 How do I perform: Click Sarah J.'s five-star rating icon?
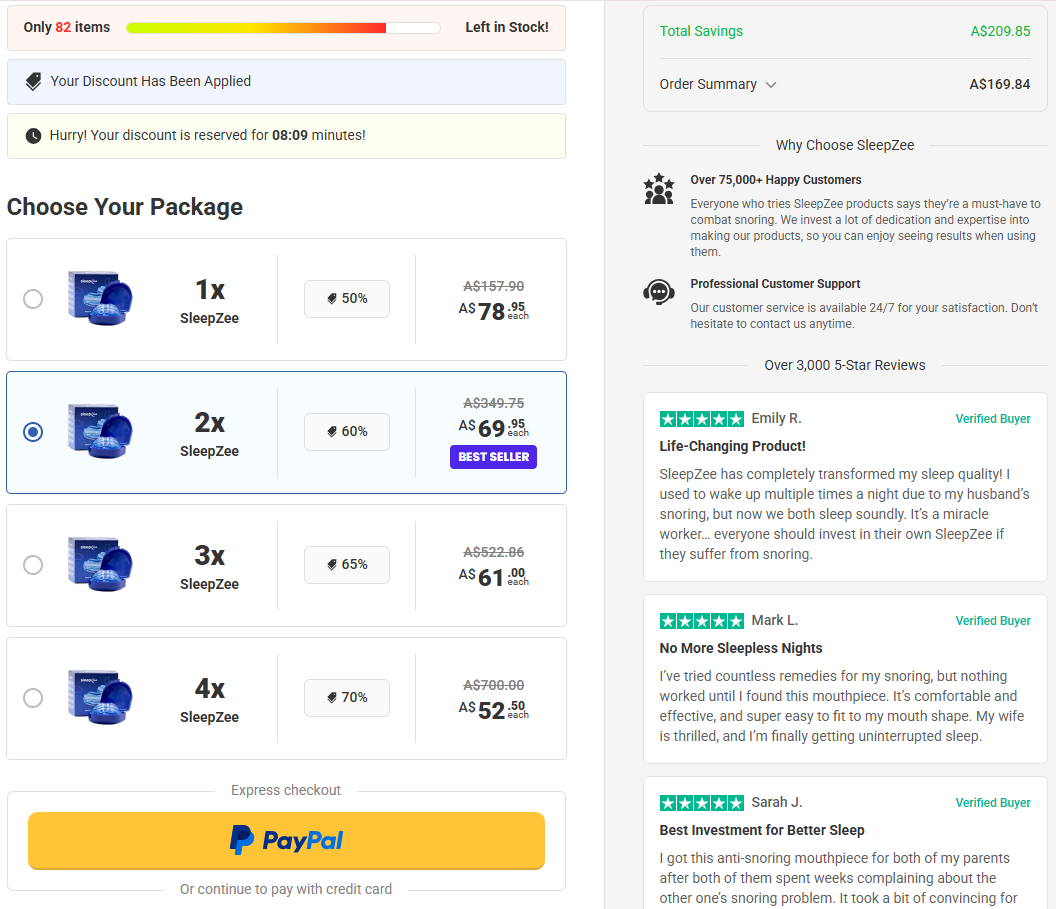click(x=701, y=803)
